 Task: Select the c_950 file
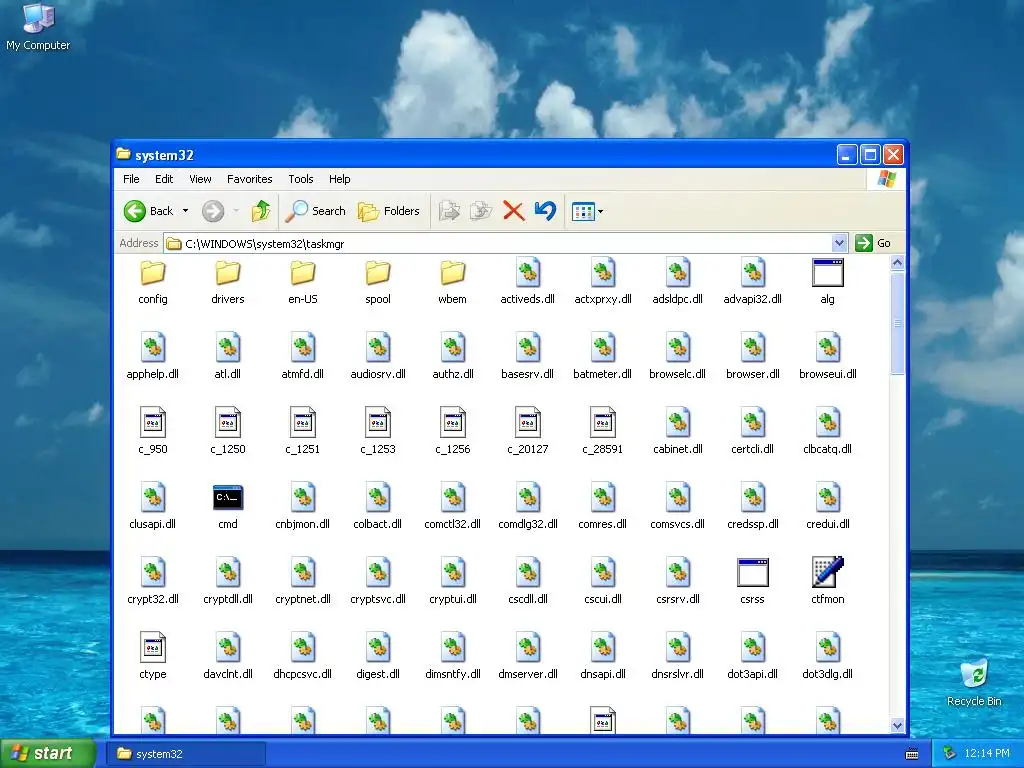[153, 432]
